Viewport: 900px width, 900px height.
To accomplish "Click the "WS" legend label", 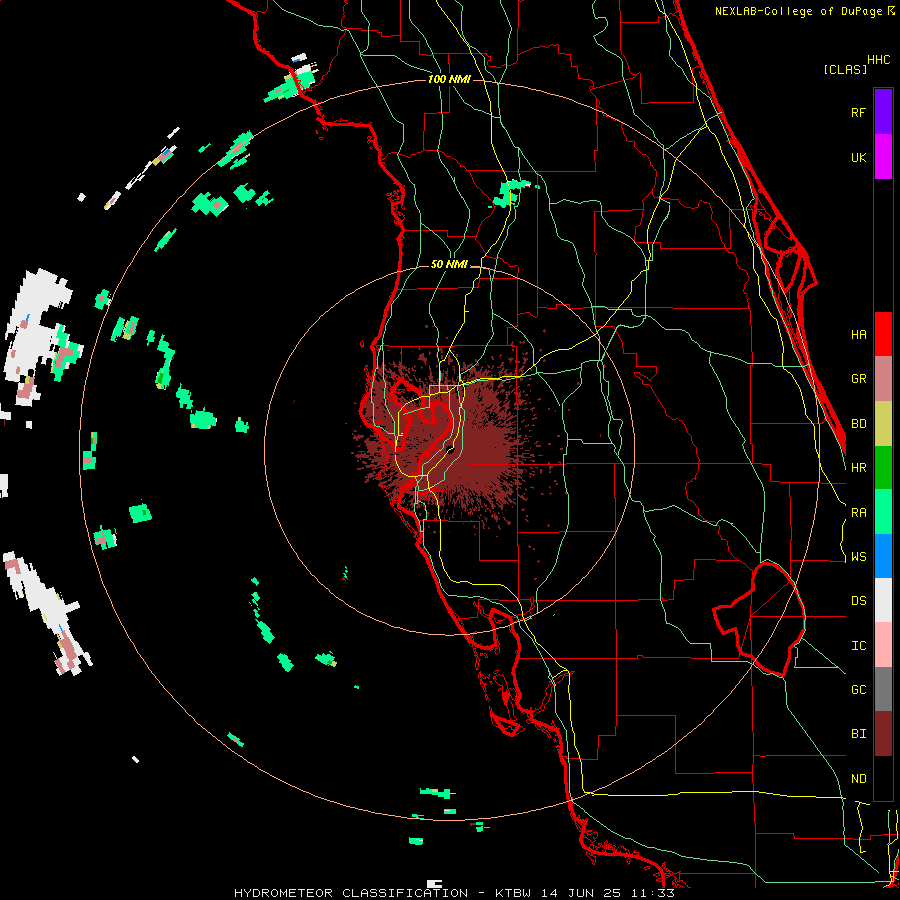I will click(858, 556).
